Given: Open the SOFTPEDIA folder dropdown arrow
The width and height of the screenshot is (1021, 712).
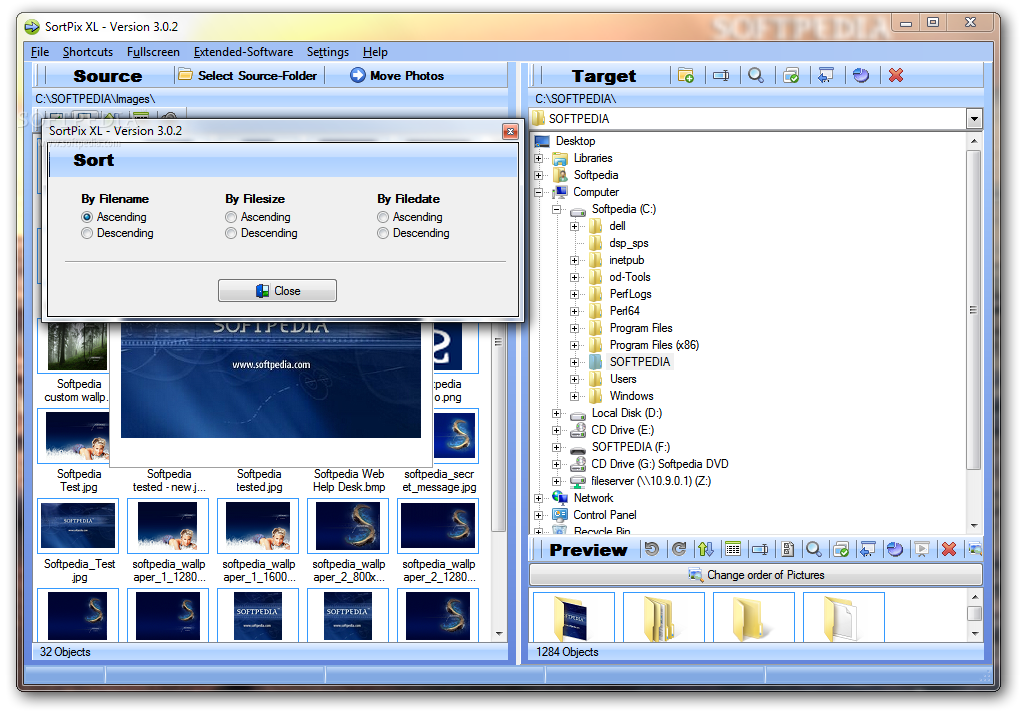Looking at the screenshot, I should click(x=974, y=119).
